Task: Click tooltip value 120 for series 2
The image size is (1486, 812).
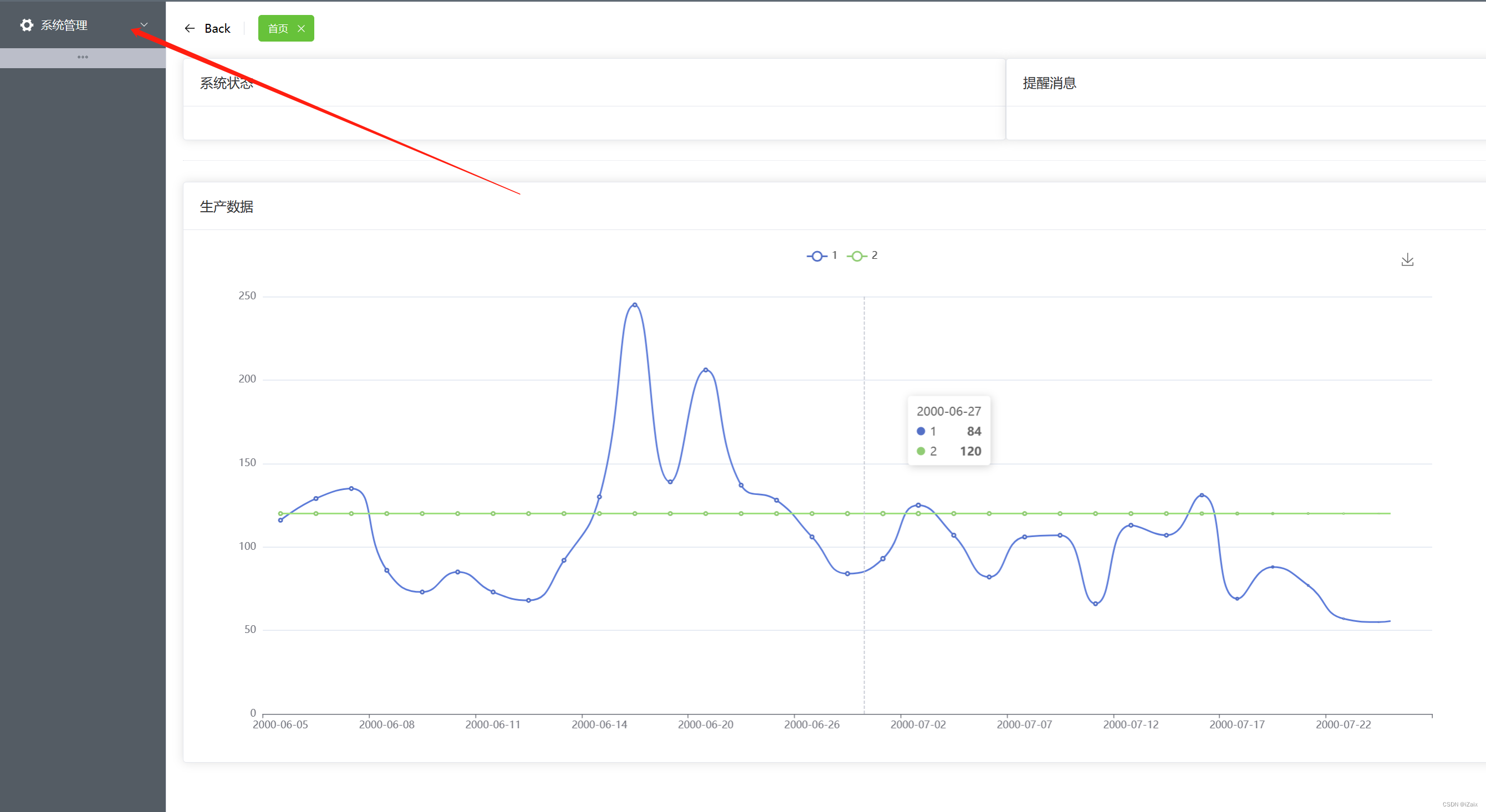Action: (971, 451)
